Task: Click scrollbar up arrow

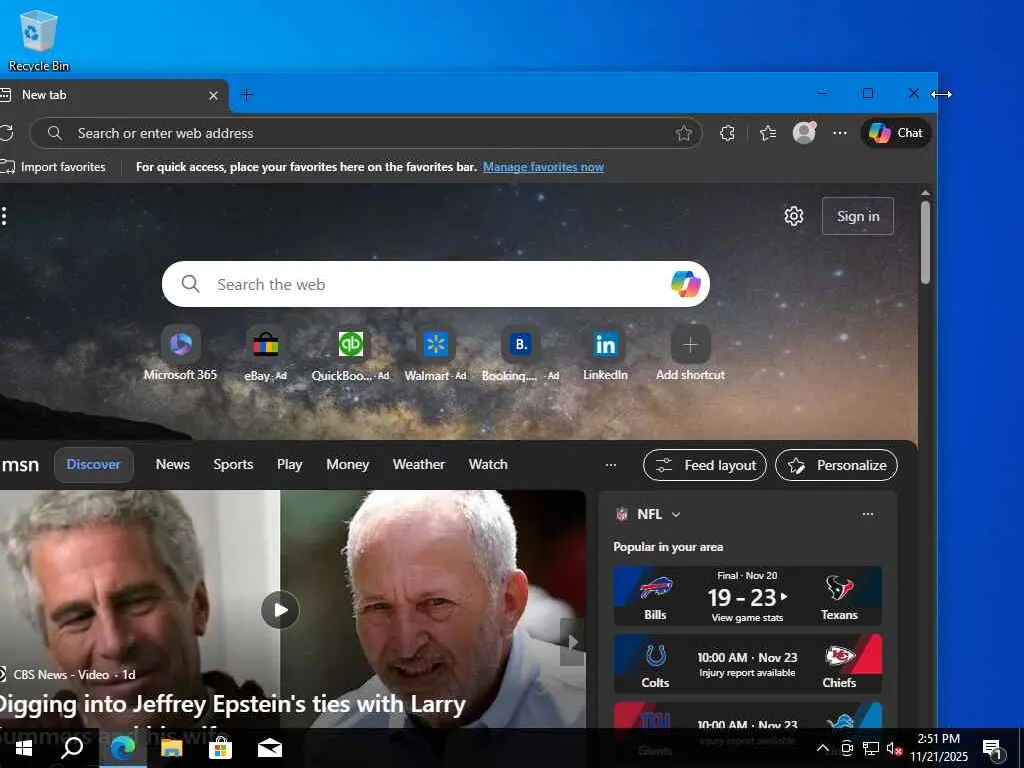Action: [x=925, y=193]
